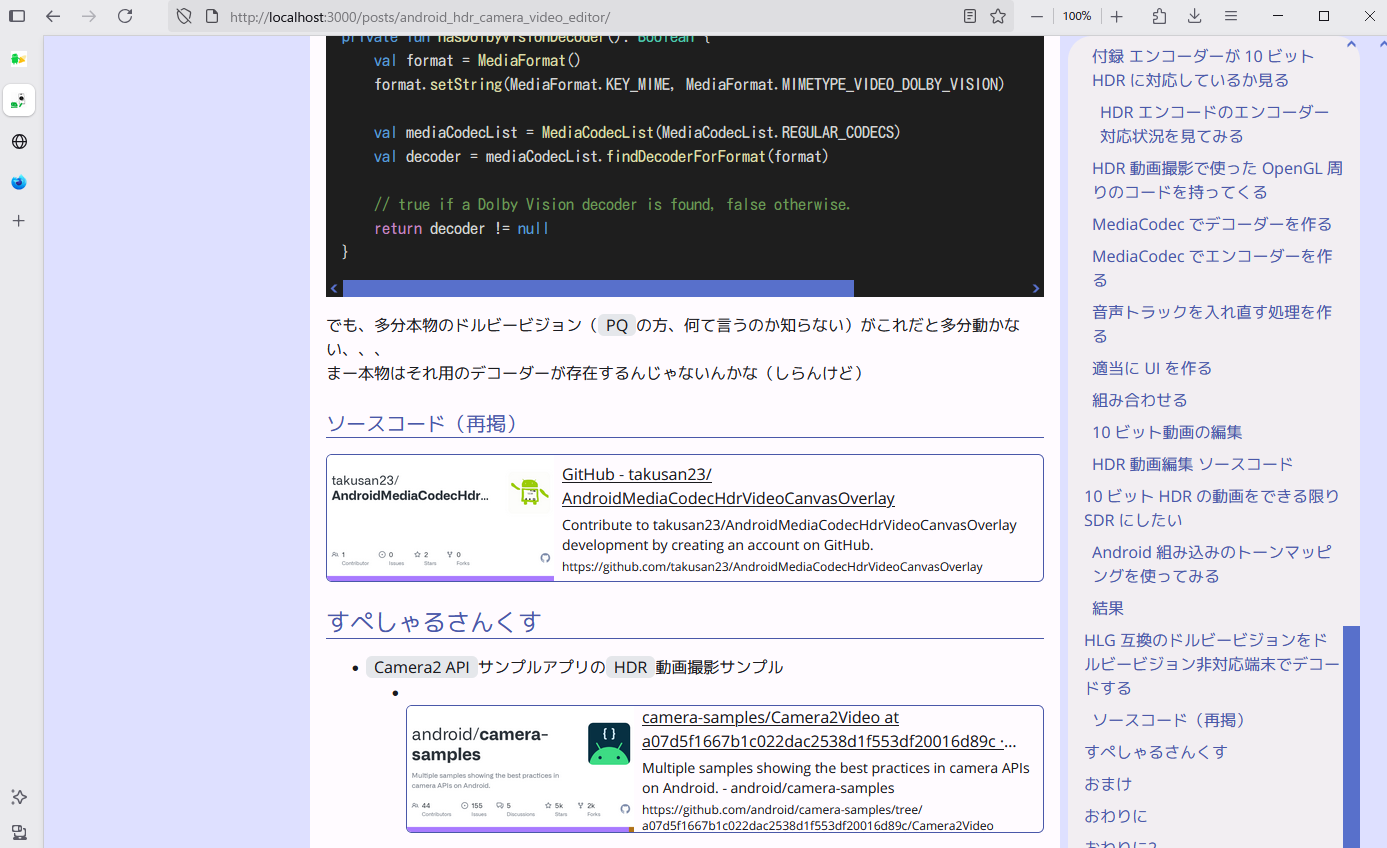Click the plus button in the sidebar
Image resolution: width=1387 pixels, height=848 pixels.
click(x=18, y=221)
